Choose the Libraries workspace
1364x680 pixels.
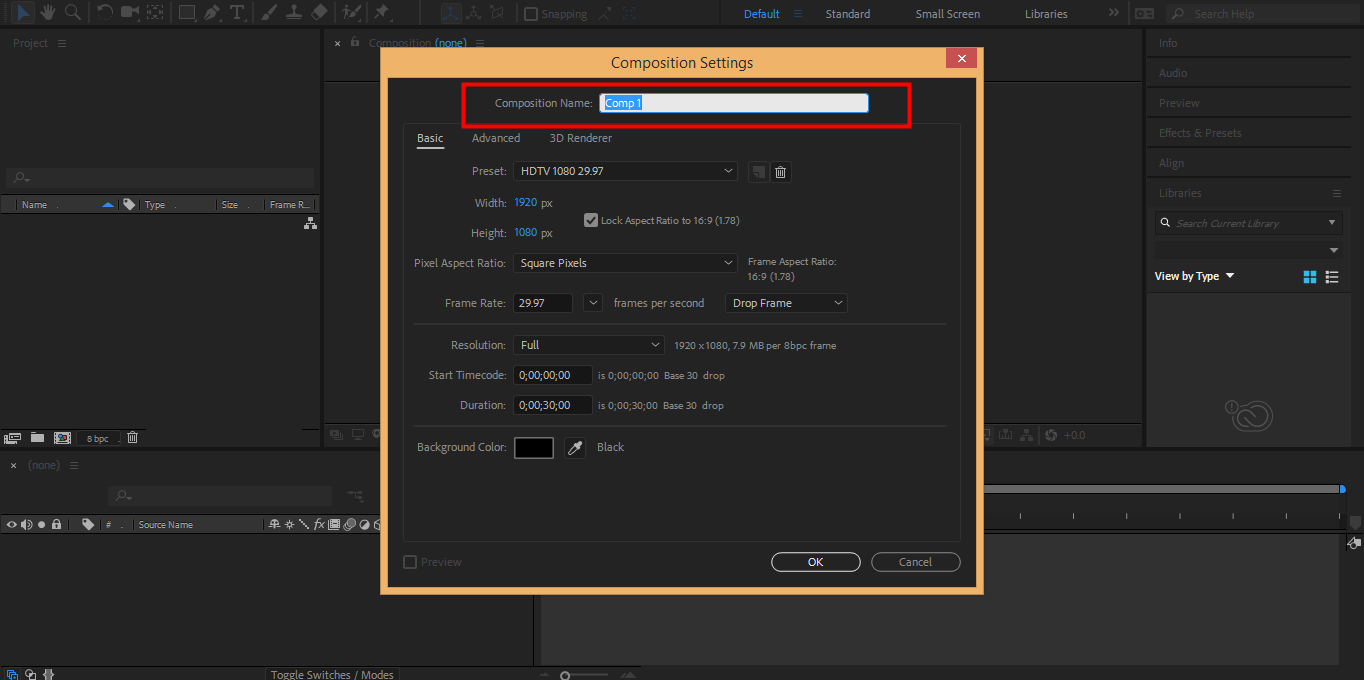pos(1046,14)
